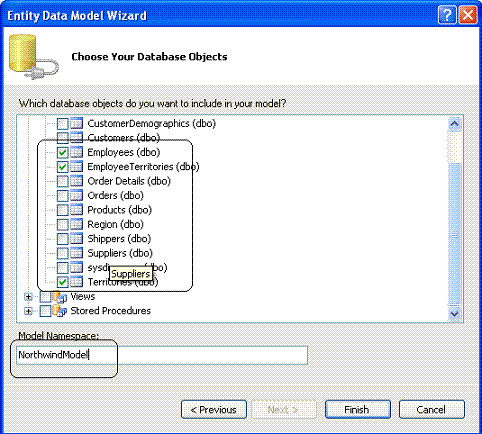Check the Products (dbo) checkbox
482x434 pixels.
pyautogui.click(x=62, y=210)
